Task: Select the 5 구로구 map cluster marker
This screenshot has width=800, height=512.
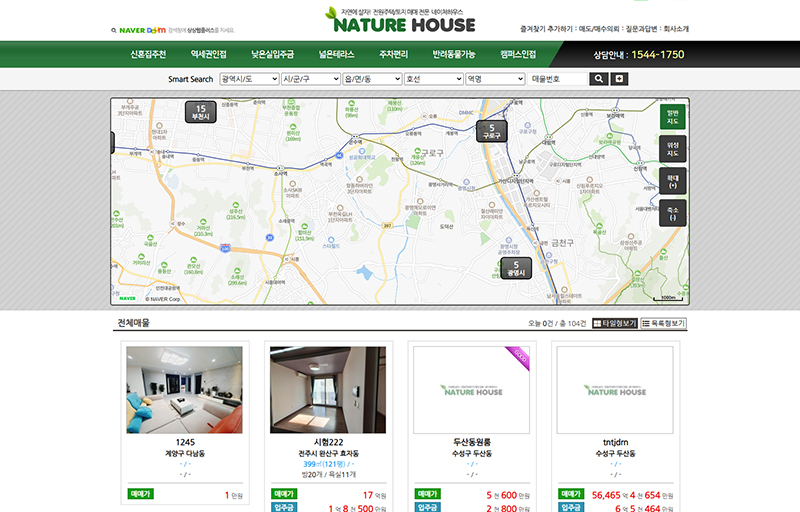Action: [492, 132]
